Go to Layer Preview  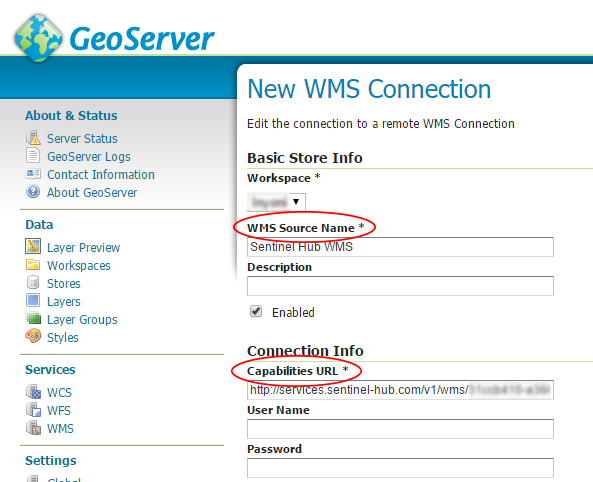pyautogui.click(x=83, y=247)
